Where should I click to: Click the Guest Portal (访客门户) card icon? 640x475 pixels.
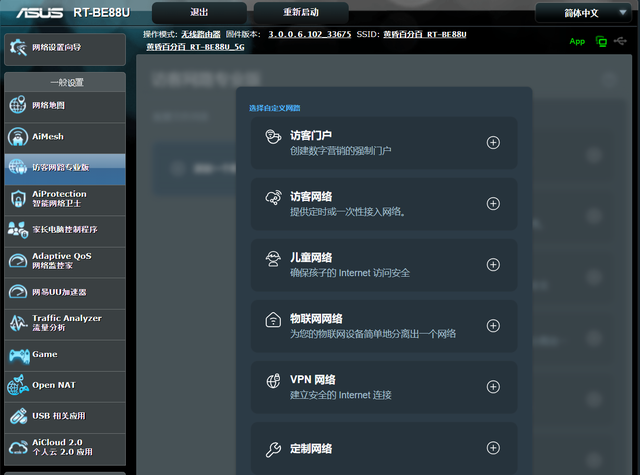click(x=273, y=137)
